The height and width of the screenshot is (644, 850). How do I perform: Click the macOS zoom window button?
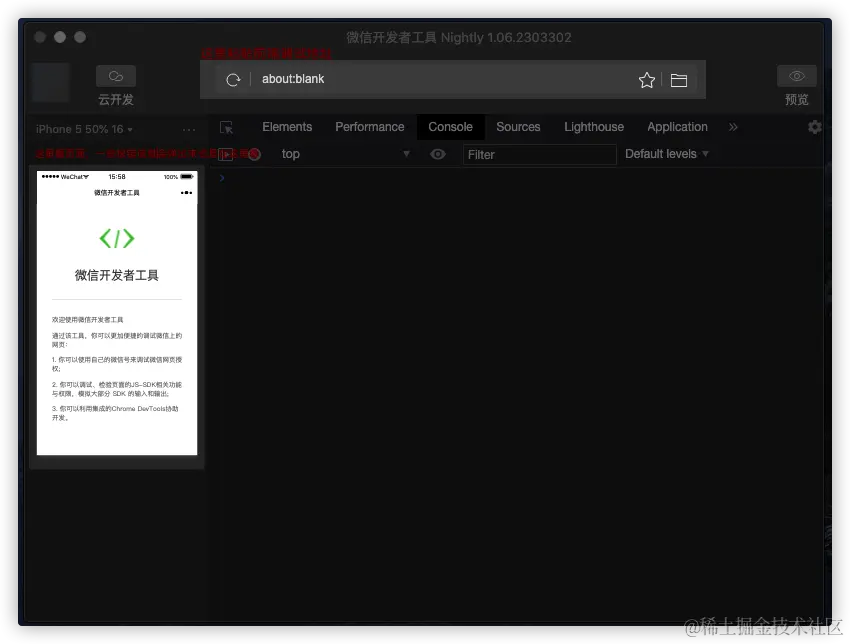tap(80, 37)
